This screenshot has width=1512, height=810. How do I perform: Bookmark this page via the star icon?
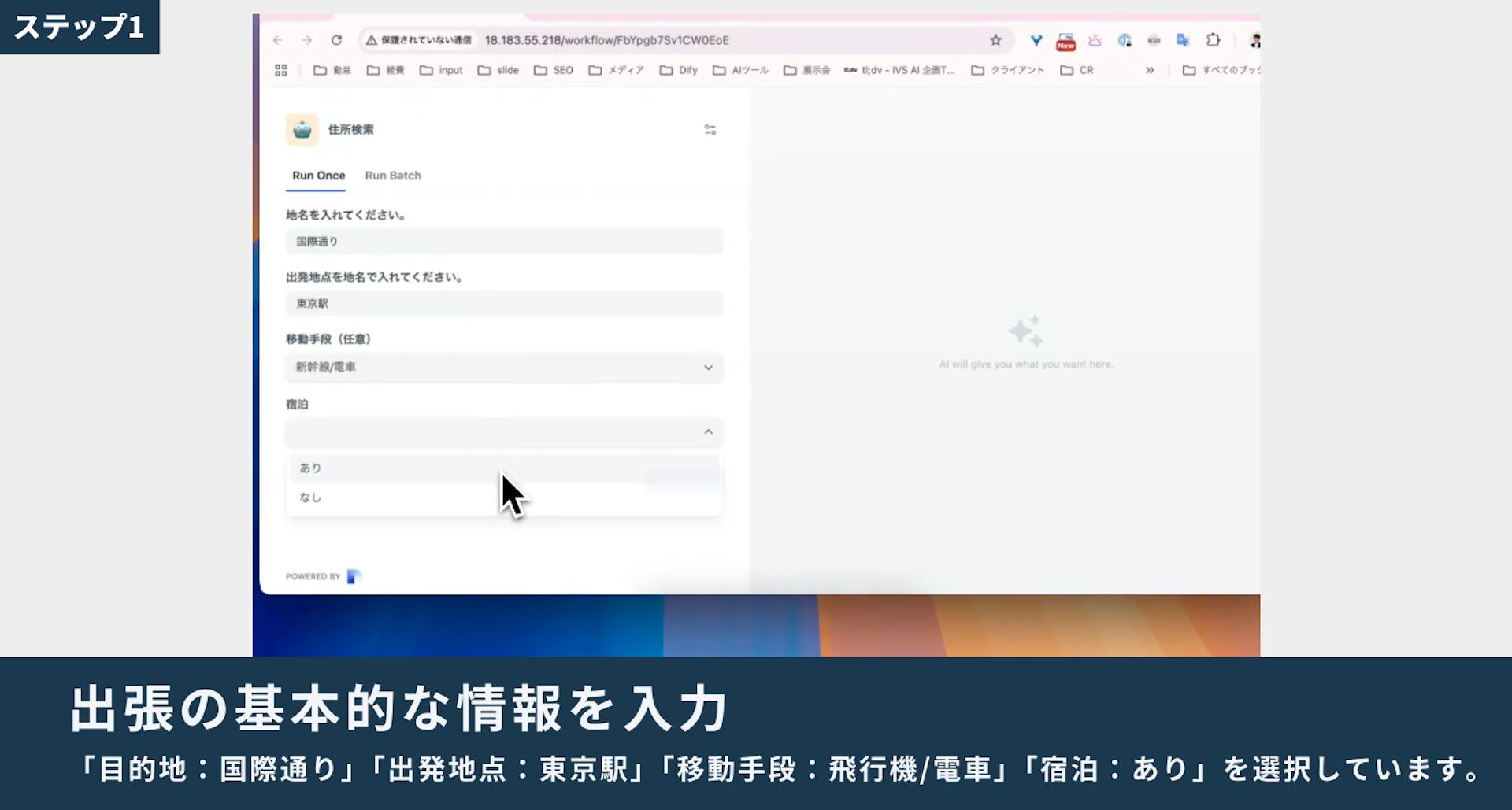[x=995, y=39]
